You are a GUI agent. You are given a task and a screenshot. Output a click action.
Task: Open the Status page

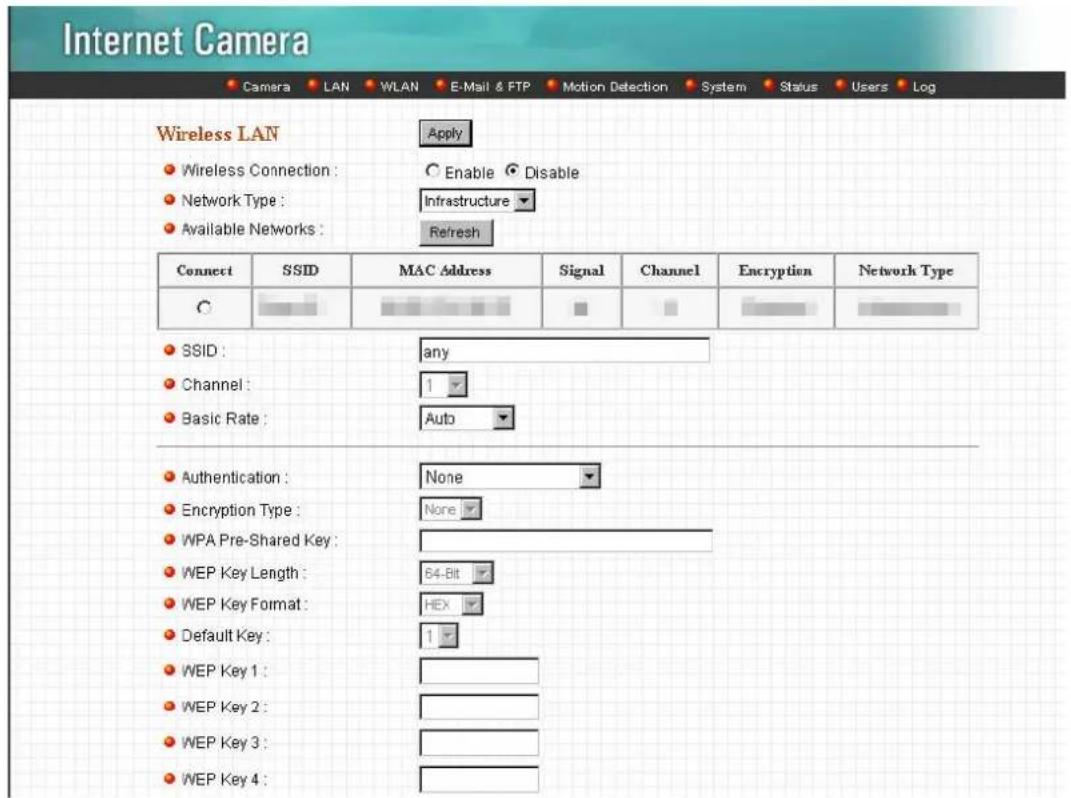coord(798,87)
